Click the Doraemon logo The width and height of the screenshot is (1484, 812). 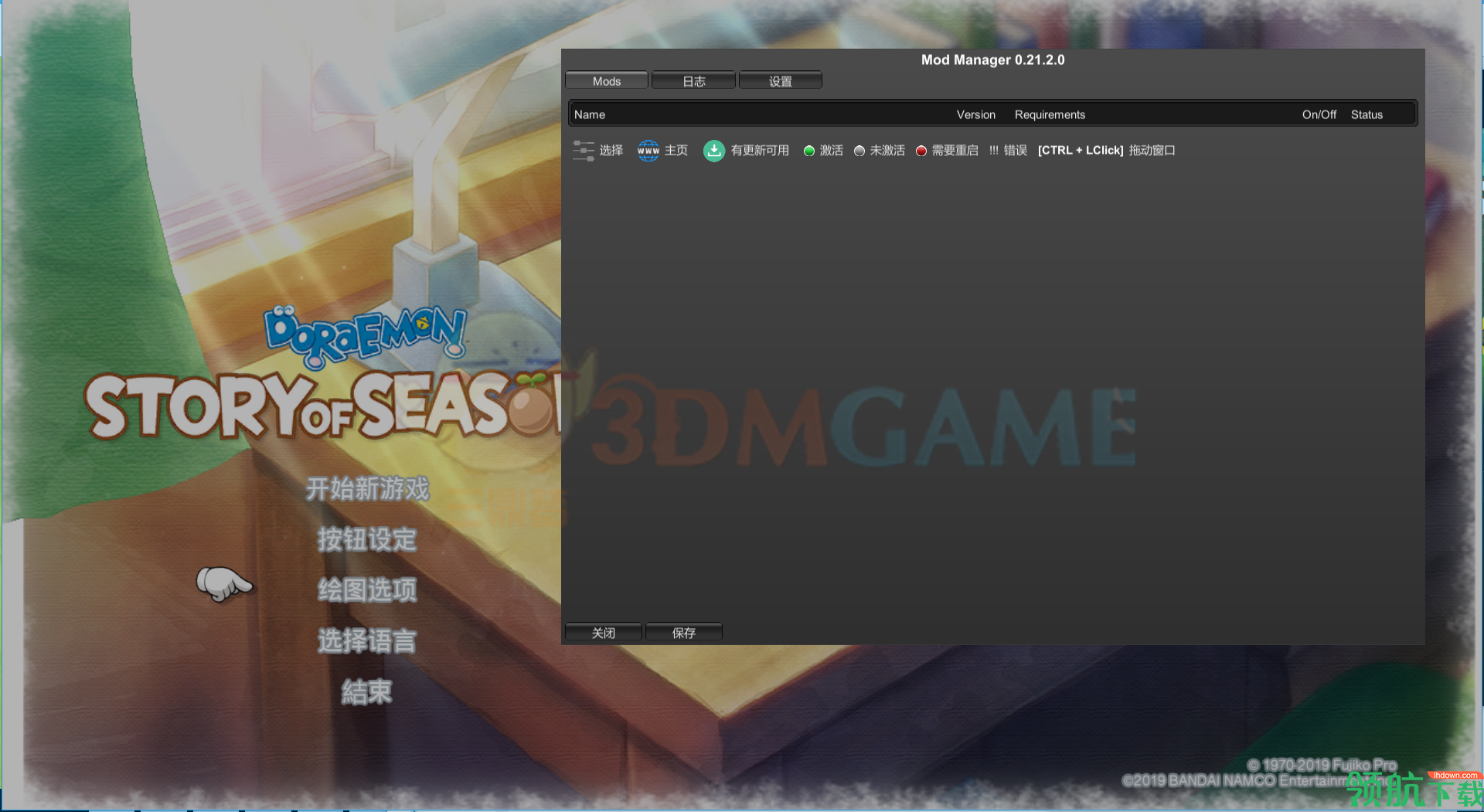[366, 337]
